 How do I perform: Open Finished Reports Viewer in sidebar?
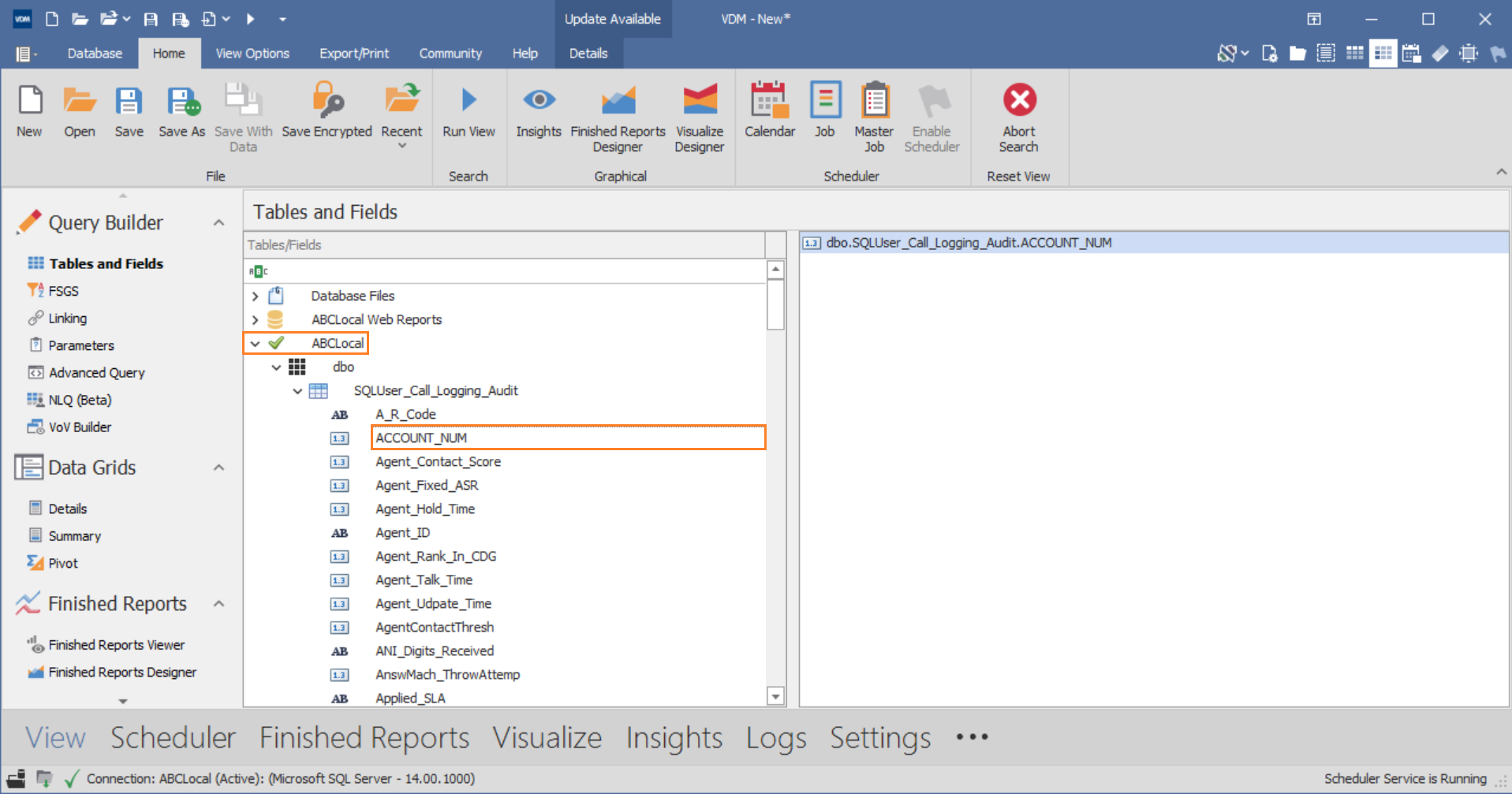(x=106, y=645)
